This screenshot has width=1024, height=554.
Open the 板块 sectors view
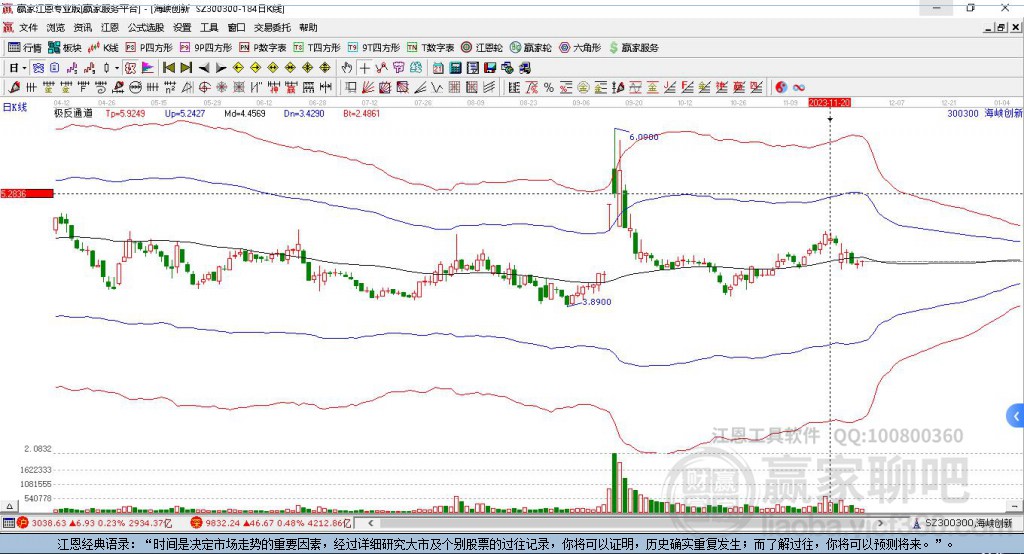pyautogui.click(x=64, y=48)
